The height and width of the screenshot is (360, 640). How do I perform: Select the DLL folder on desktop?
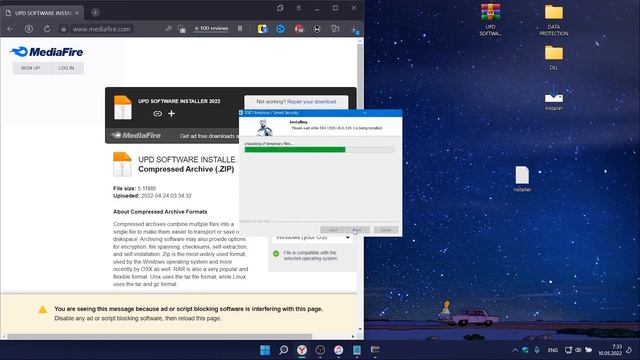coord(553,57)
